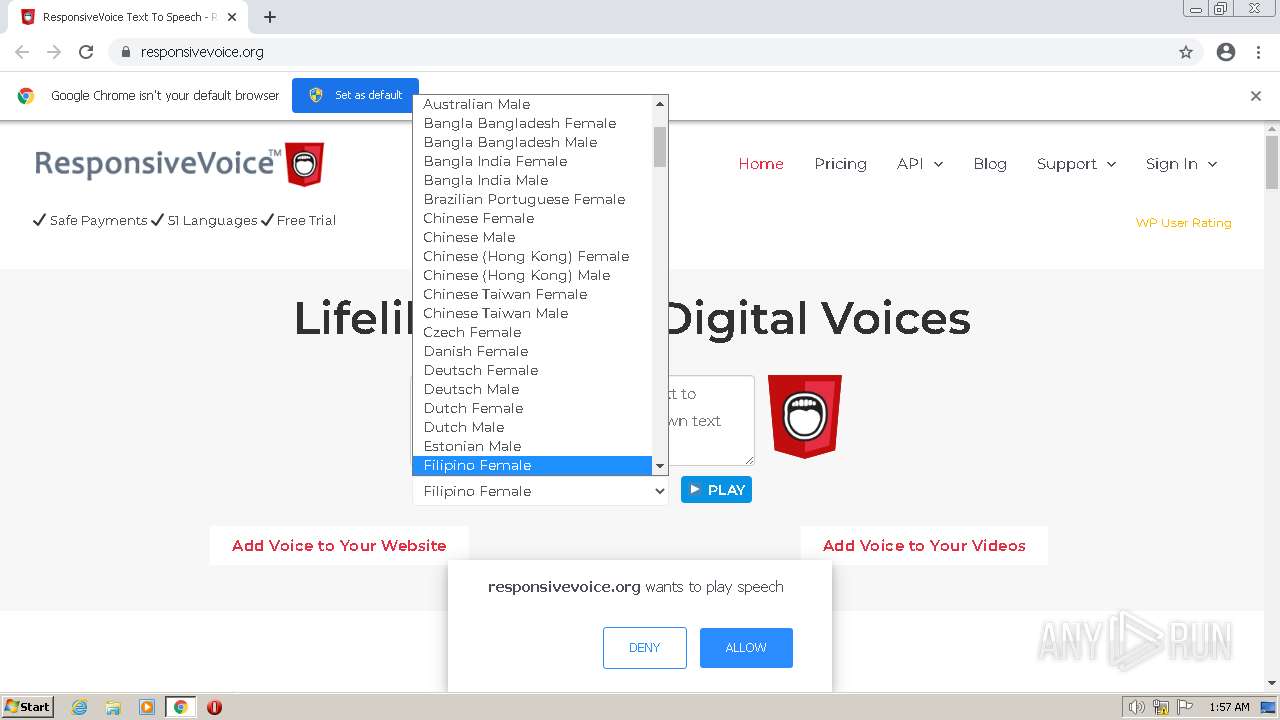
Task: Click the taskbar clock showing 1:57 AM
Action: click(1229, 707)
